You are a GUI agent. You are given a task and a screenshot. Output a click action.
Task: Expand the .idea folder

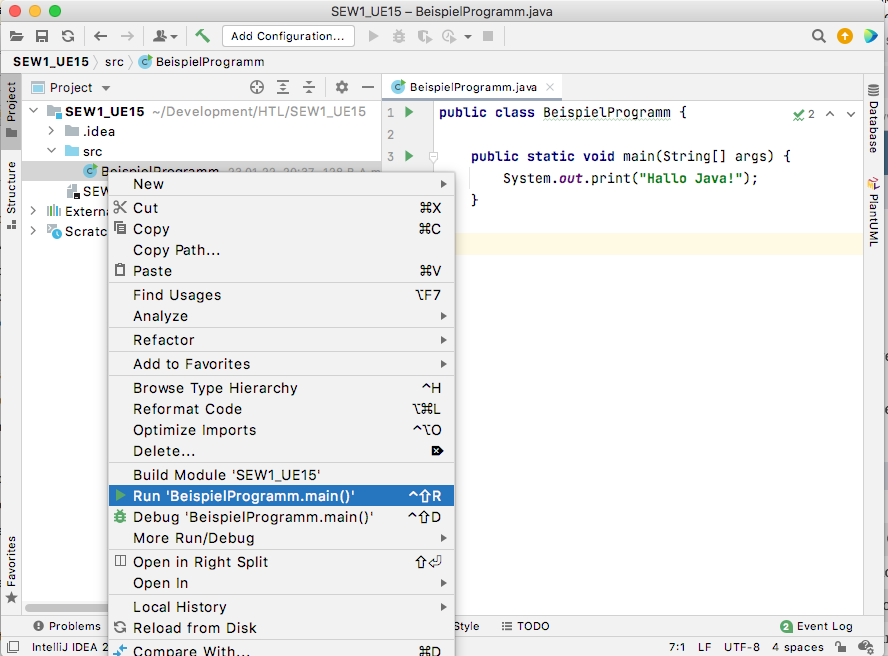(51, 131)
